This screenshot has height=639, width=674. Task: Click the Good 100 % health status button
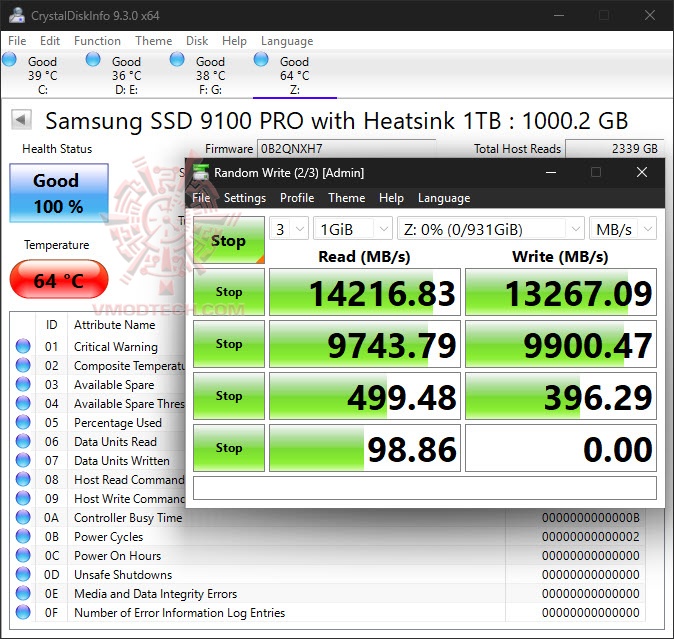tap(58, 193)
